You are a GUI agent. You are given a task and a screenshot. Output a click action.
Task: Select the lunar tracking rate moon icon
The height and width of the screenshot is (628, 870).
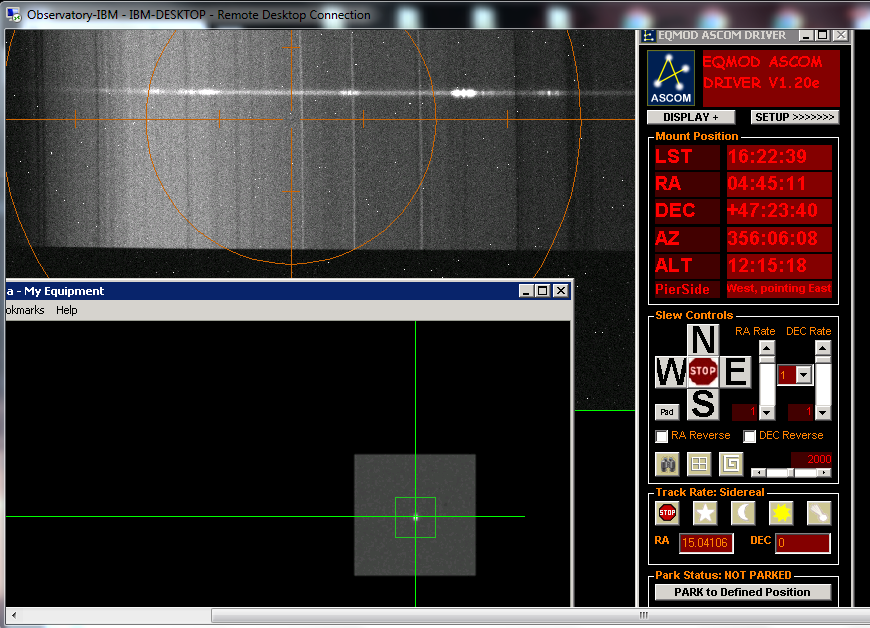[x=743, y=512]
